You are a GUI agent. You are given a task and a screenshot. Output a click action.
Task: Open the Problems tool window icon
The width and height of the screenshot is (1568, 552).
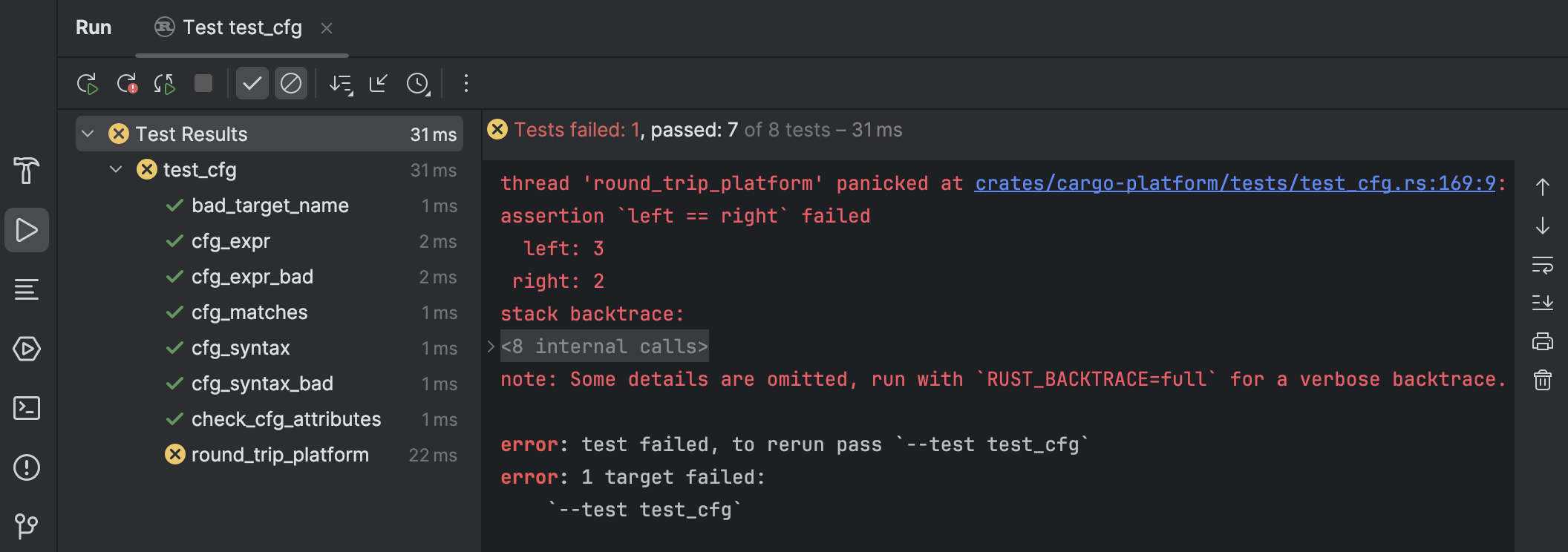tap(27, 467)
